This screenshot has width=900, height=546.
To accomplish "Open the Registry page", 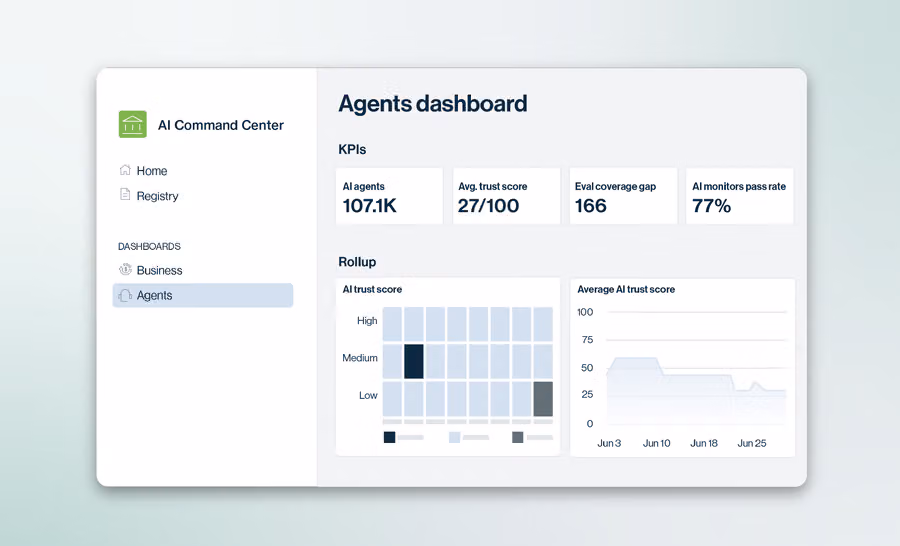I will pos(157,196).
